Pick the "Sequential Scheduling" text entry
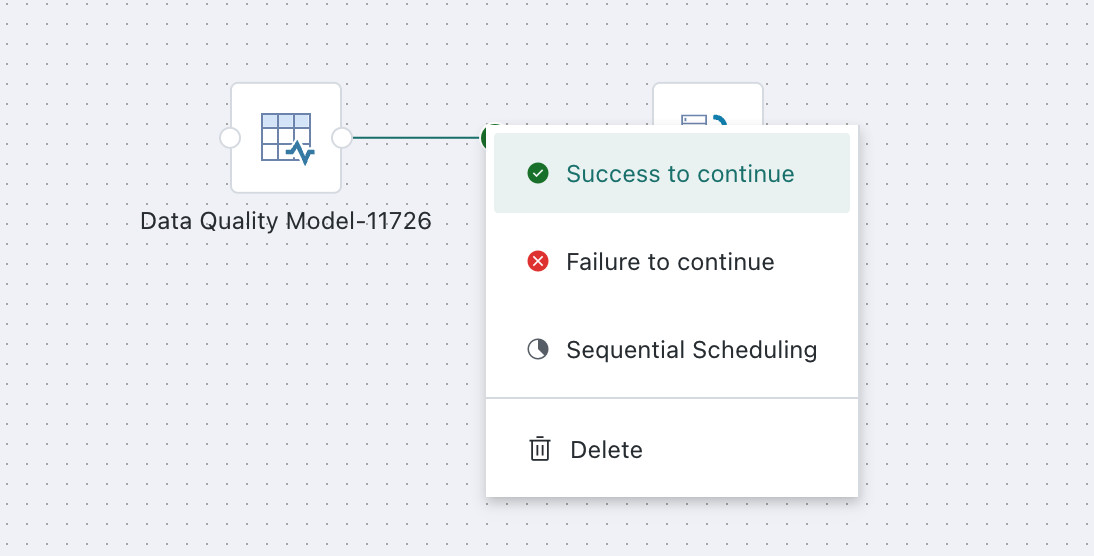The height and width of the screenshot is (556, 1094). coord(691,350)
